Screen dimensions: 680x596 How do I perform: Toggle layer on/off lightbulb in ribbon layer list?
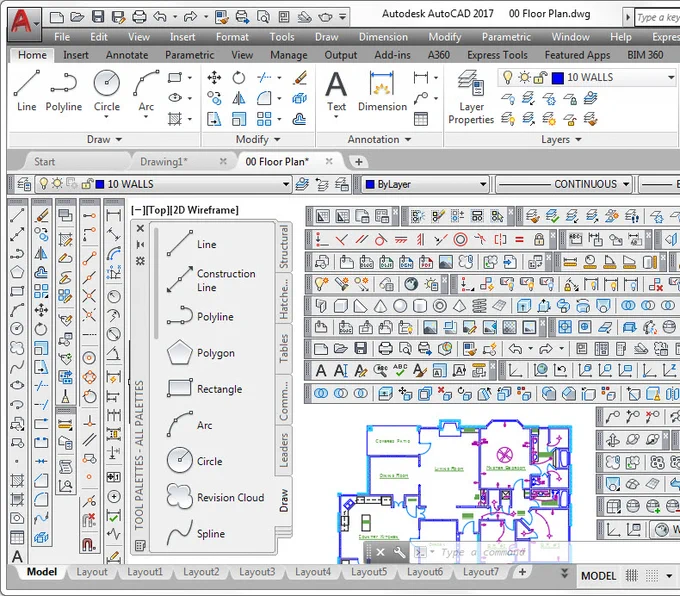pyautogui.click(x=507, y=77)
